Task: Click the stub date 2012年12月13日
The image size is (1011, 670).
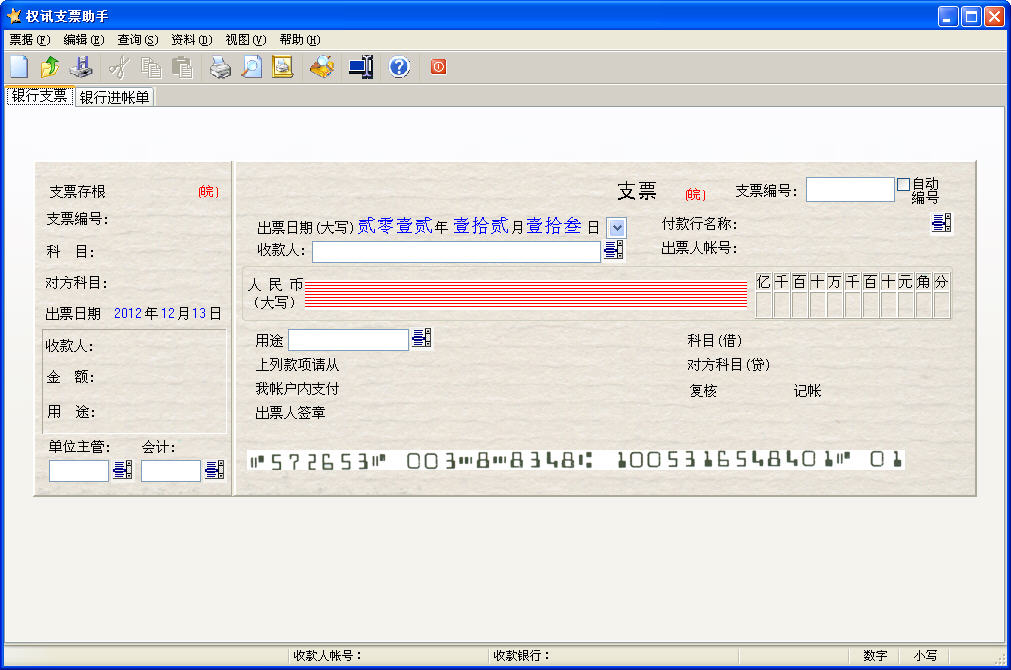Action: [x=168, y=313]
